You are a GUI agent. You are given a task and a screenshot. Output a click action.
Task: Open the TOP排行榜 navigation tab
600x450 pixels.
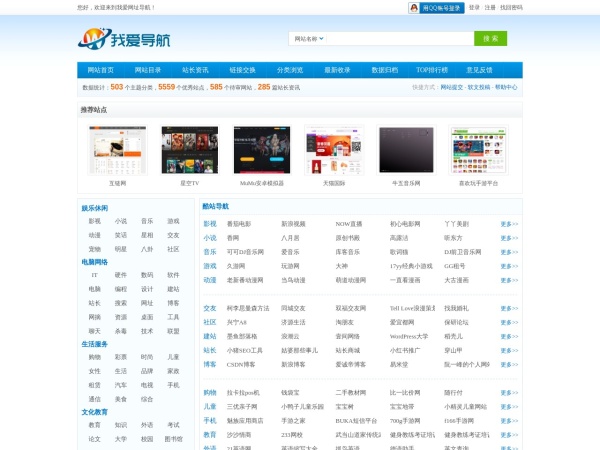coord(432,70)
